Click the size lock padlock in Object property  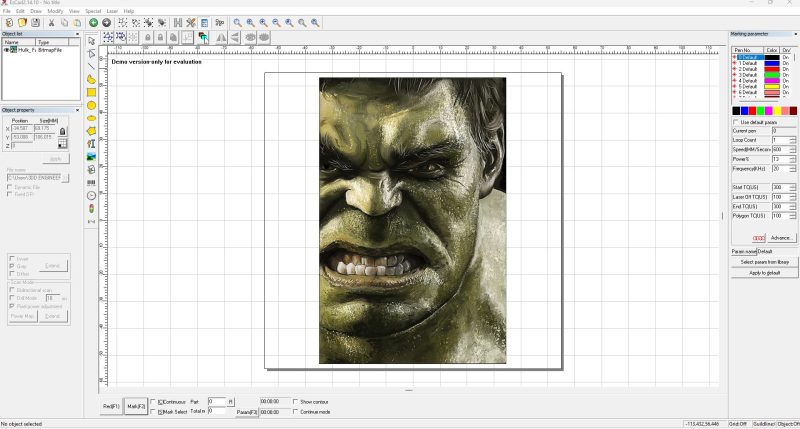click(63, 131)
